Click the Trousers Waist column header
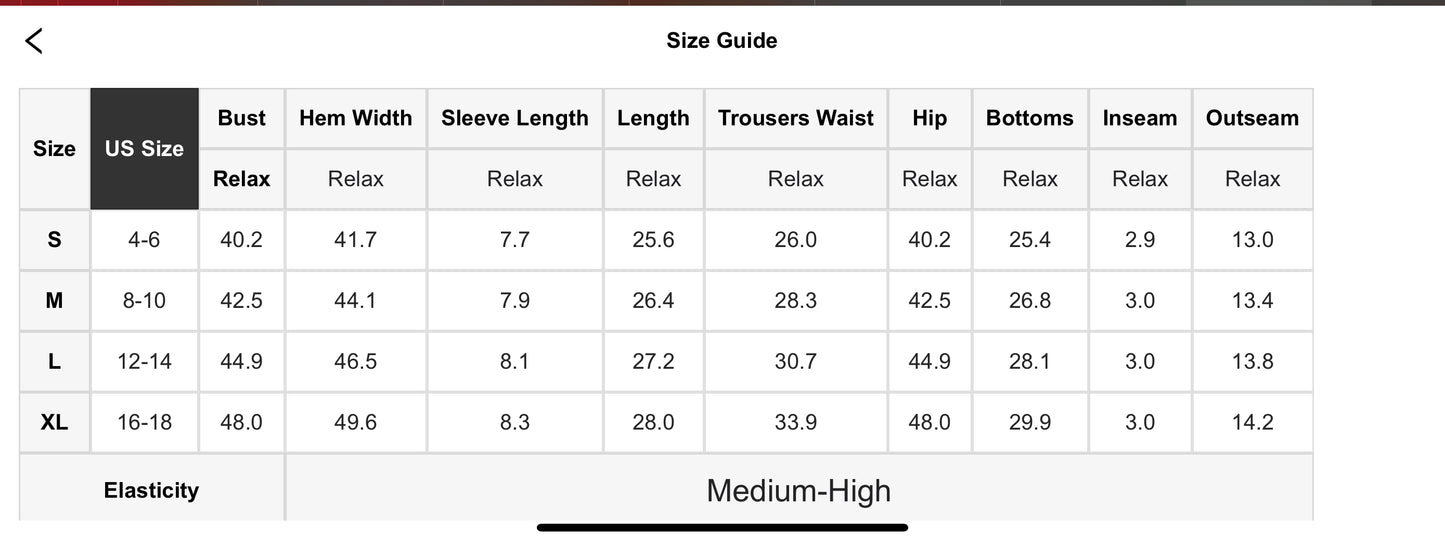The image size is (1445, 544). click(x=795, y=118)
